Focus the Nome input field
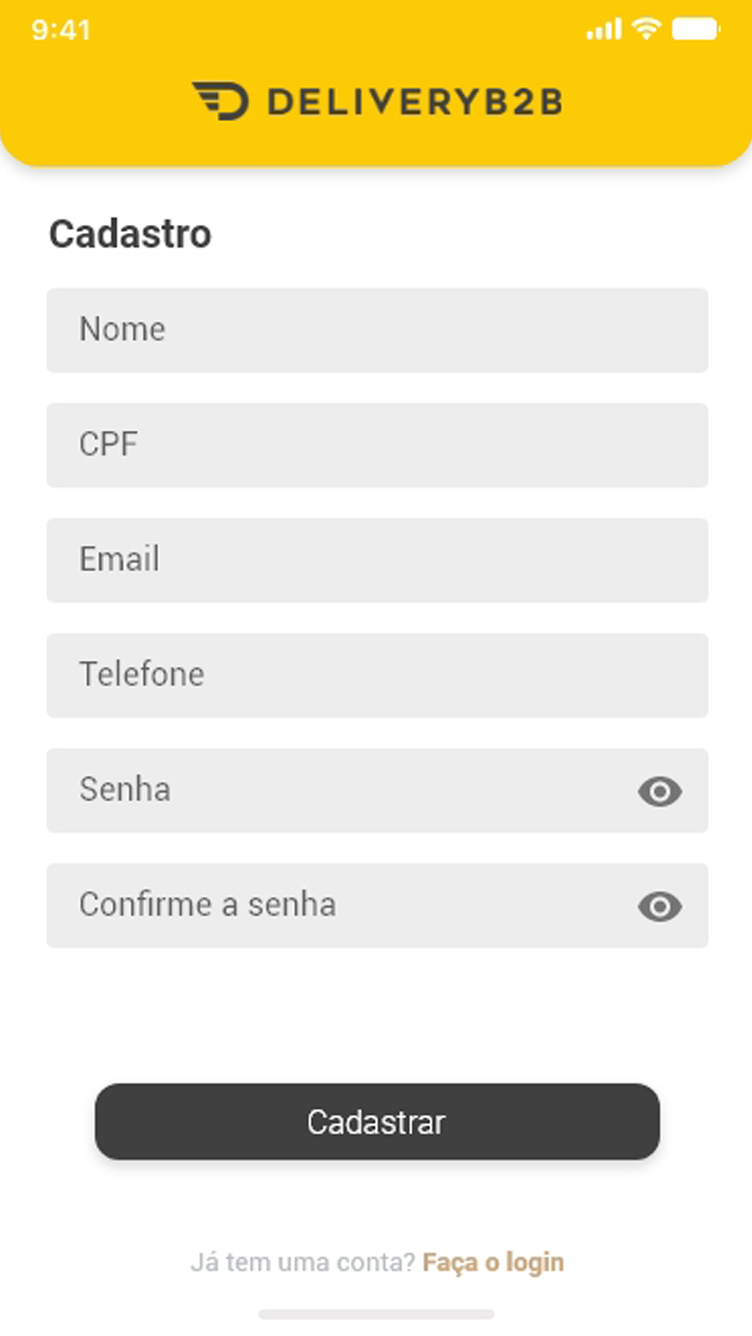The height and width of the screenshot is (1336, 752). [x=377, y=330]
